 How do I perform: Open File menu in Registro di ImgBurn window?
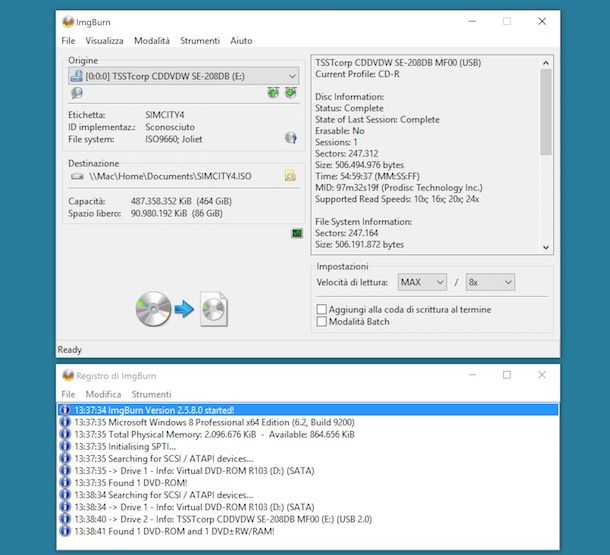coord(68,394)
